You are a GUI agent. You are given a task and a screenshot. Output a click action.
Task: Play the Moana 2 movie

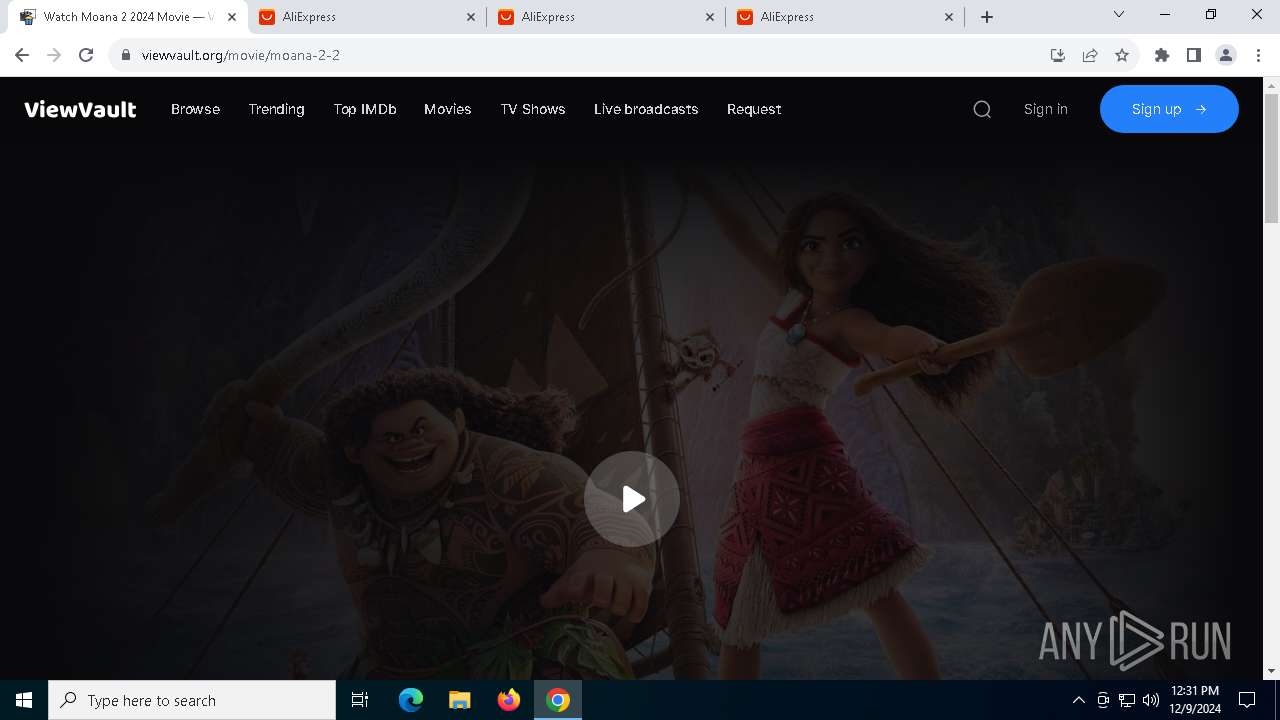point(632,499)
